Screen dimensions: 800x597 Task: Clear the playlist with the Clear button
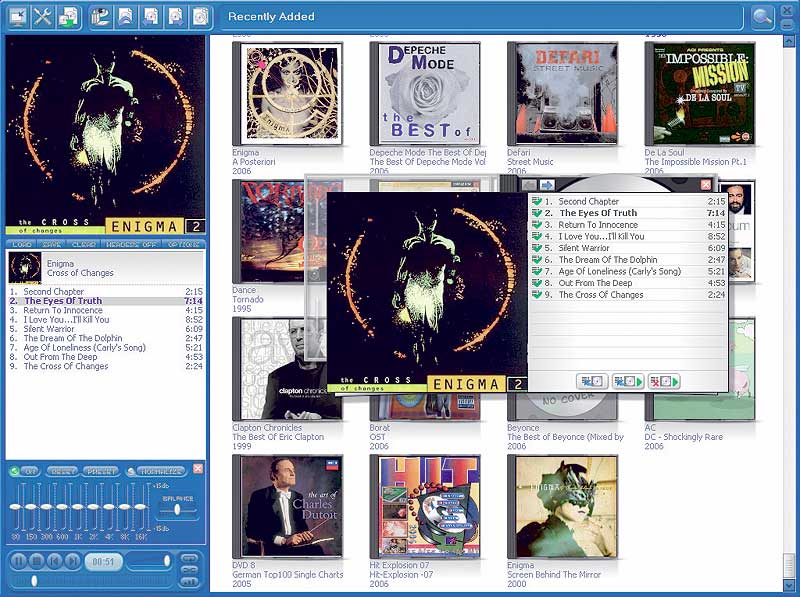coord(84,244)
